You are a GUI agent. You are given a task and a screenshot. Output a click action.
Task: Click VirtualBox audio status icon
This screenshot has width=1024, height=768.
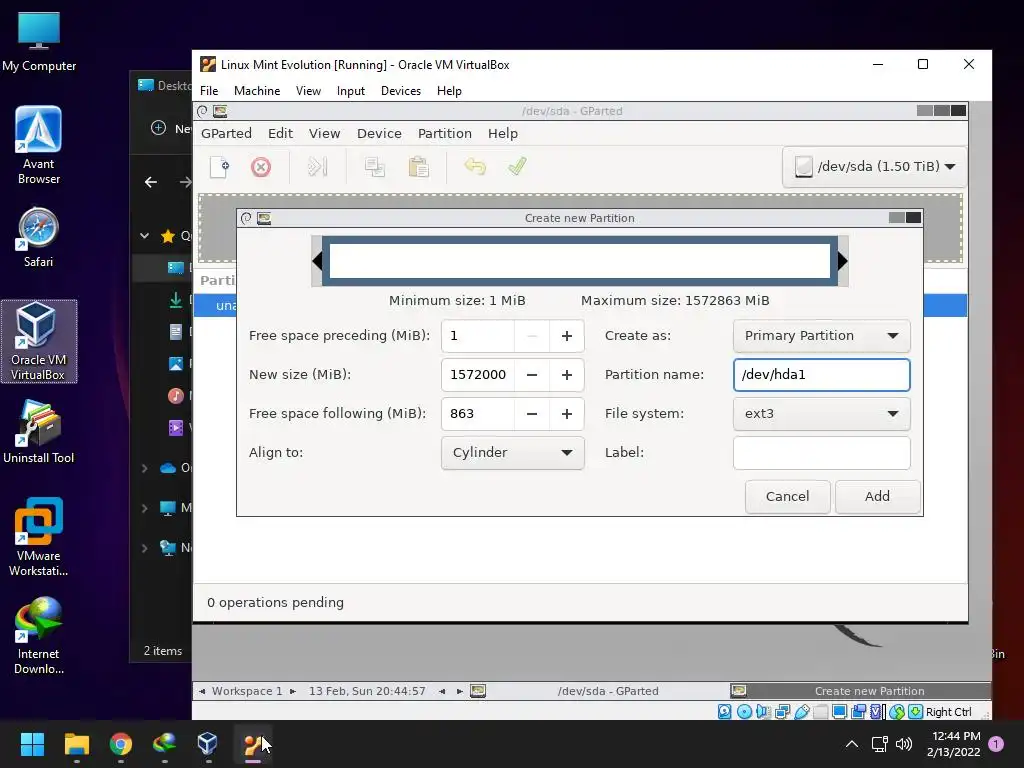pos(763,712)
